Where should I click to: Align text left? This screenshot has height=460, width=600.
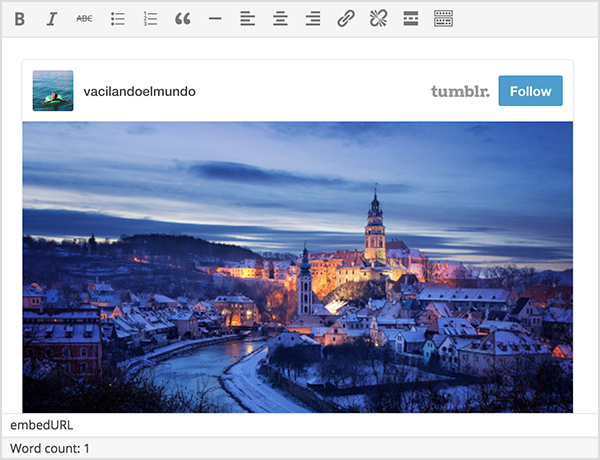tap(247, 18)
